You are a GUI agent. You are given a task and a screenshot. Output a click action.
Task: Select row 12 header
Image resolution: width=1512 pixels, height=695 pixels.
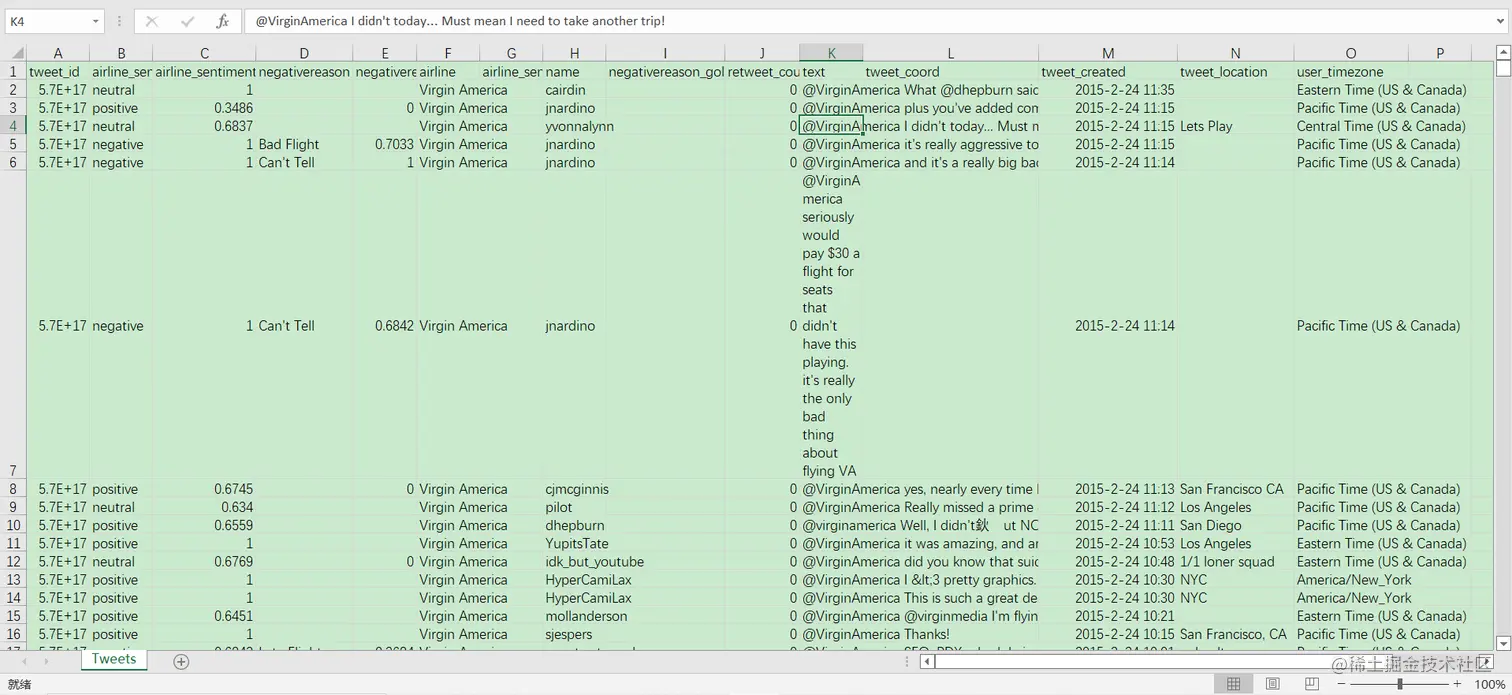tap(13, 562)
